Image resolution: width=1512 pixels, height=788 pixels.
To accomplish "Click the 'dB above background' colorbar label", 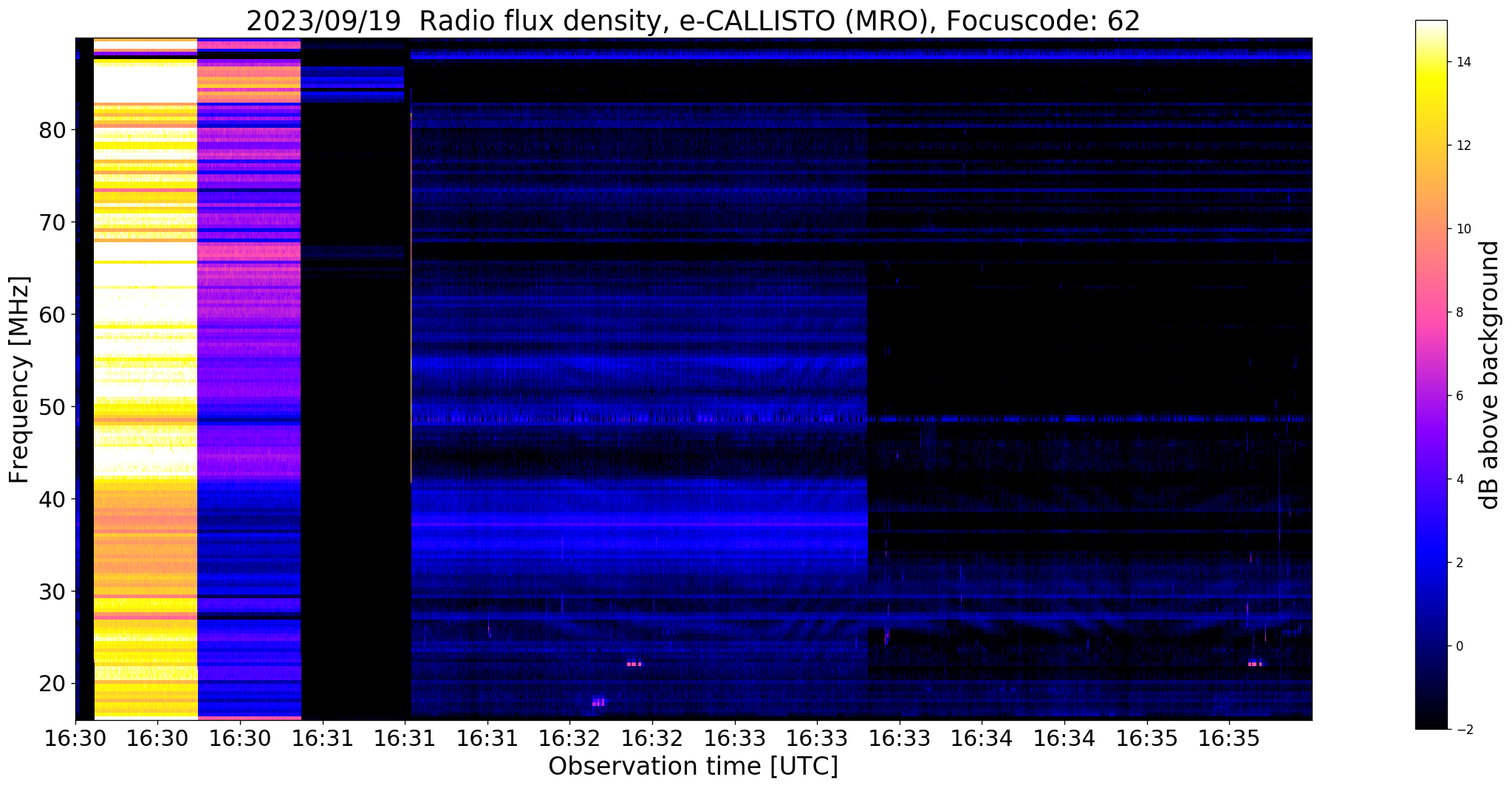I will (x=1489, y=375).
